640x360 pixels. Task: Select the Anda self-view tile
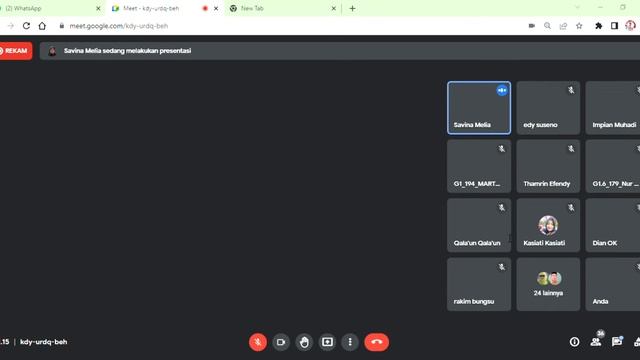613,284
